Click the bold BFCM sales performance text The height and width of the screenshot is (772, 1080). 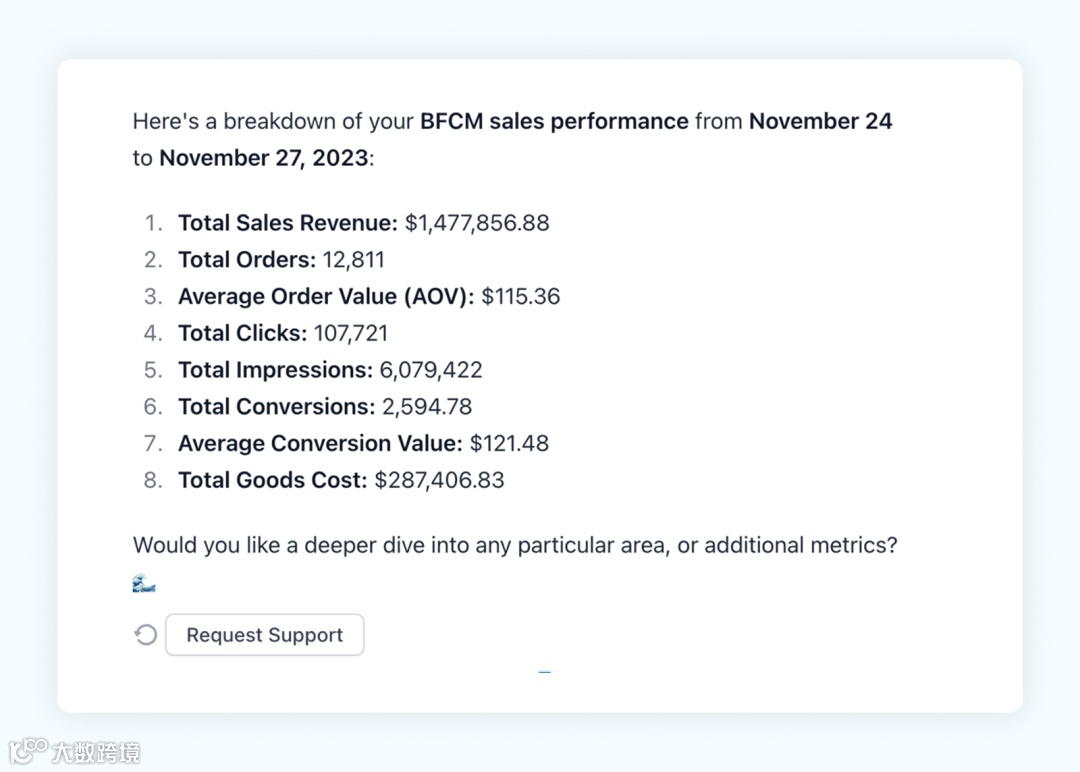pos(554,122)
